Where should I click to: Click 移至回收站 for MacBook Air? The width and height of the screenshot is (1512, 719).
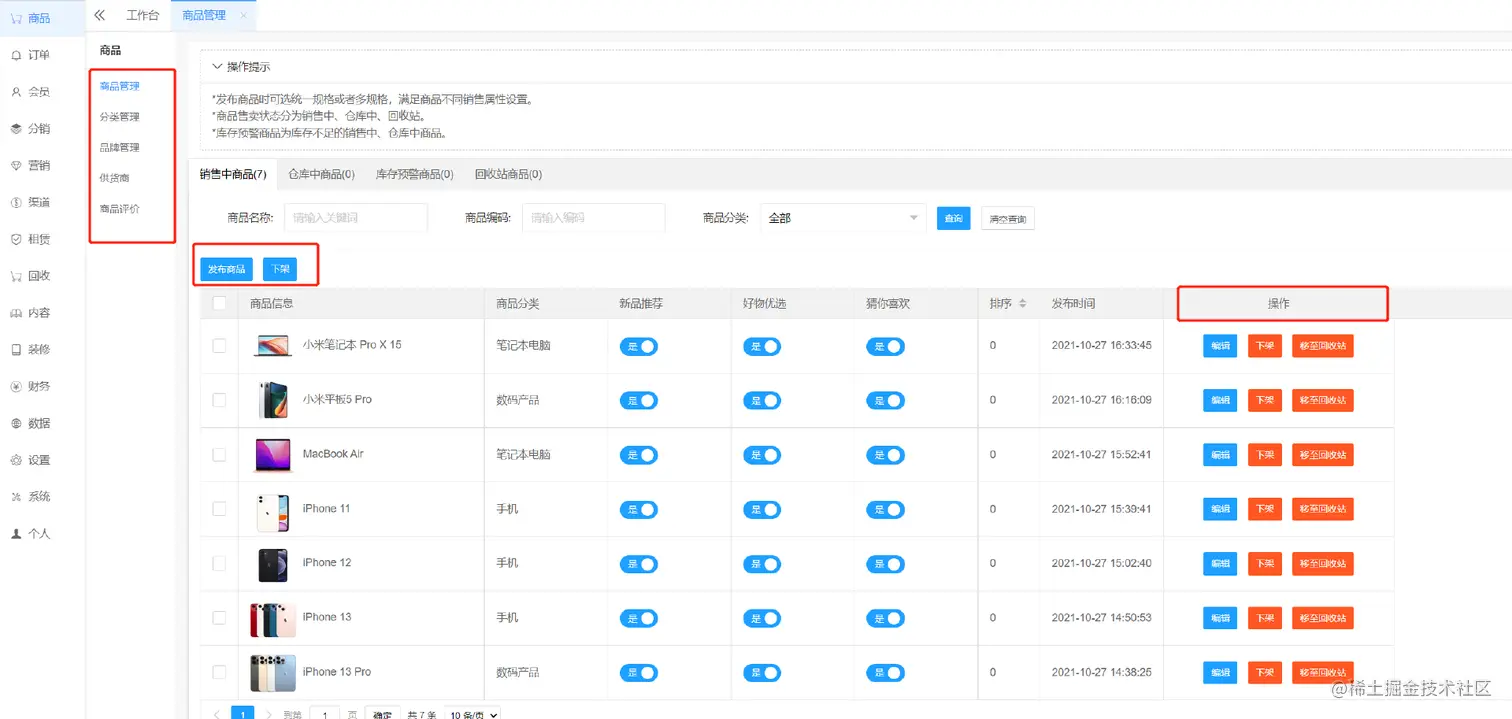1323,455
